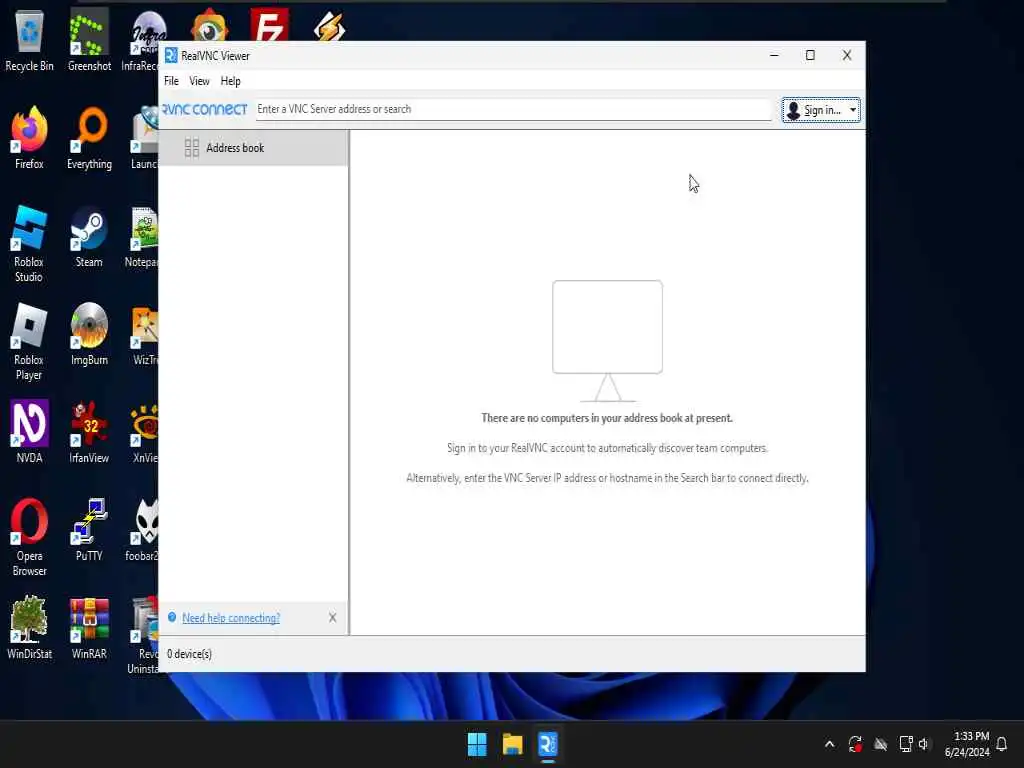Select Address book in the sidebar
The width and height of the screenshot is (1024, 768).
(x=253, y=148)
